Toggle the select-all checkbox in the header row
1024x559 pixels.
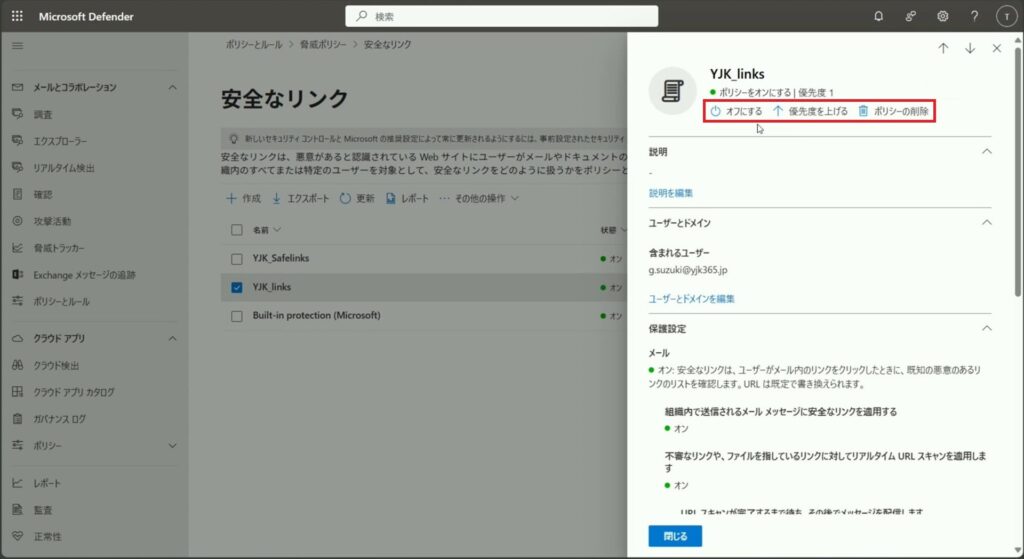point(236,230)
